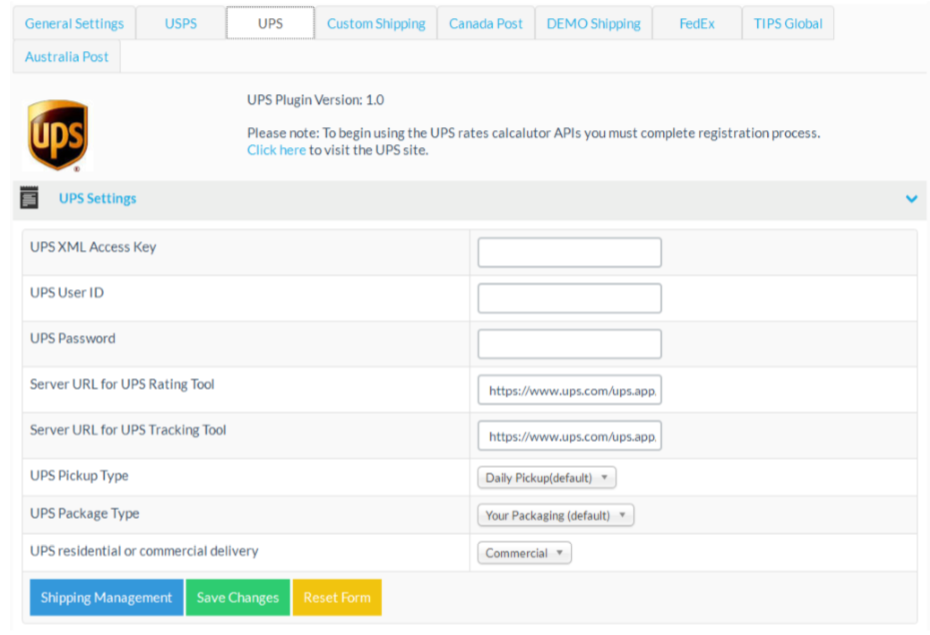Focus the UPS XML Access Key field
The height and width of the screenshot is (635, 930).
(569, 253)
